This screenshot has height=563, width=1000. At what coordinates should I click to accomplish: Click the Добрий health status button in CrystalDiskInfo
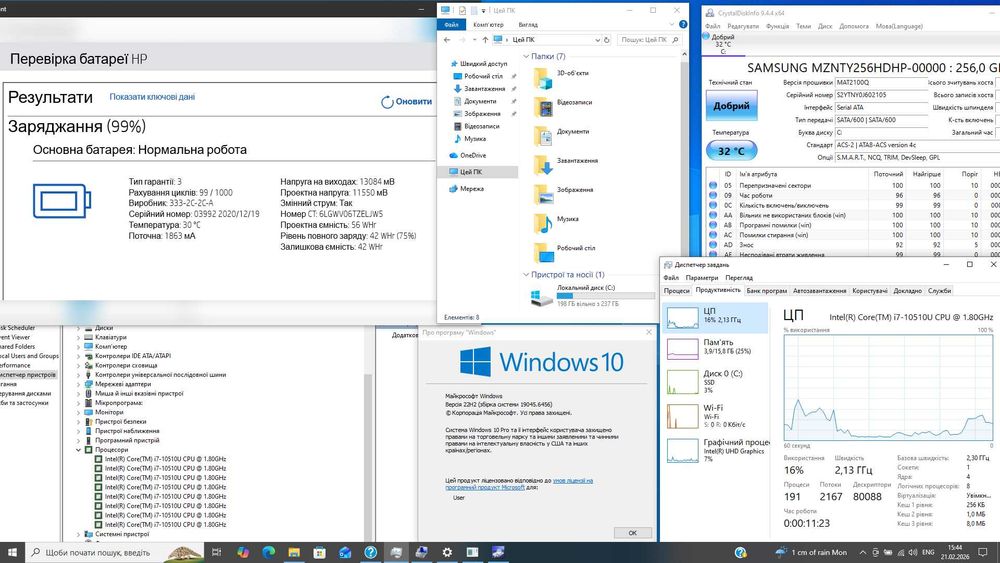pos(731,106)
